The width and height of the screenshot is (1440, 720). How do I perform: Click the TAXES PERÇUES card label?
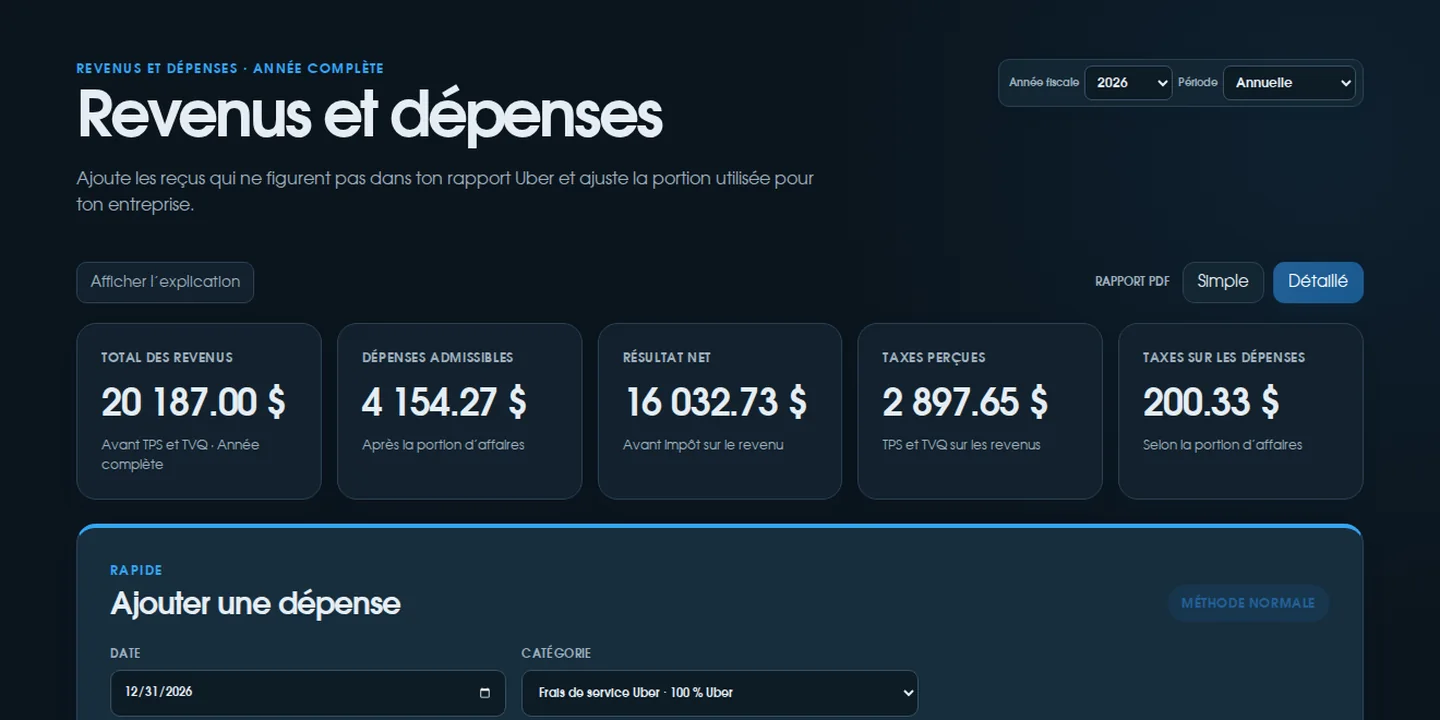point(934,357)
